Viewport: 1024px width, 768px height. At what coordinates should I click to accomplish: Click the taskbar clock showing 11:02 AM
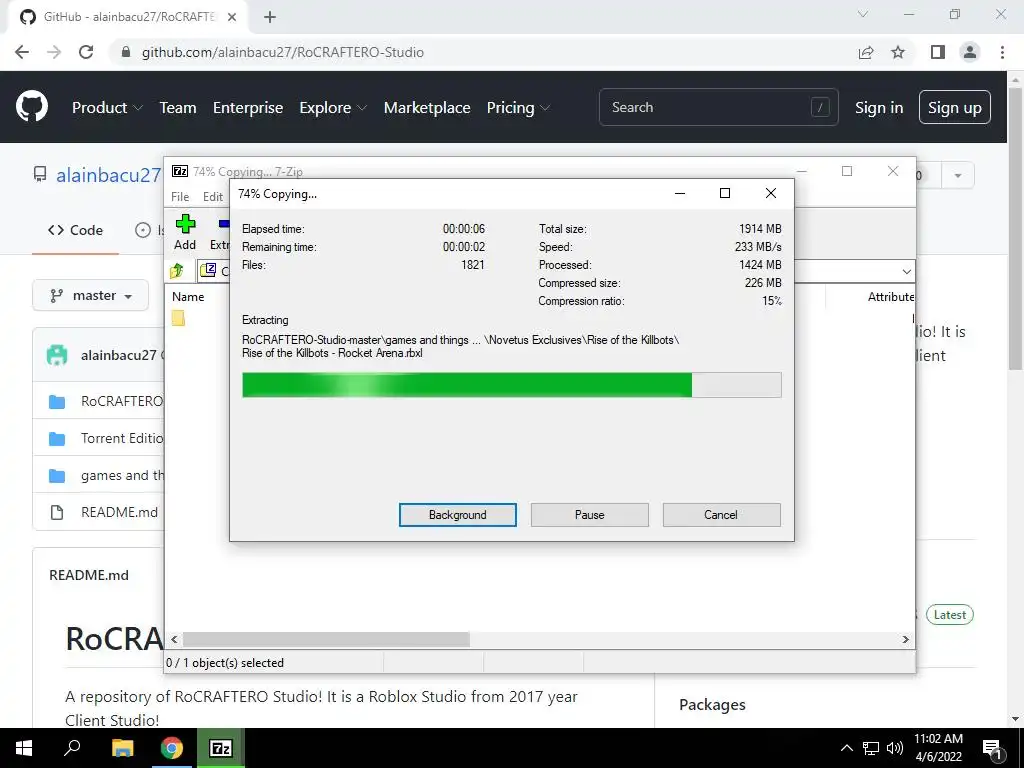click(938, 748)
